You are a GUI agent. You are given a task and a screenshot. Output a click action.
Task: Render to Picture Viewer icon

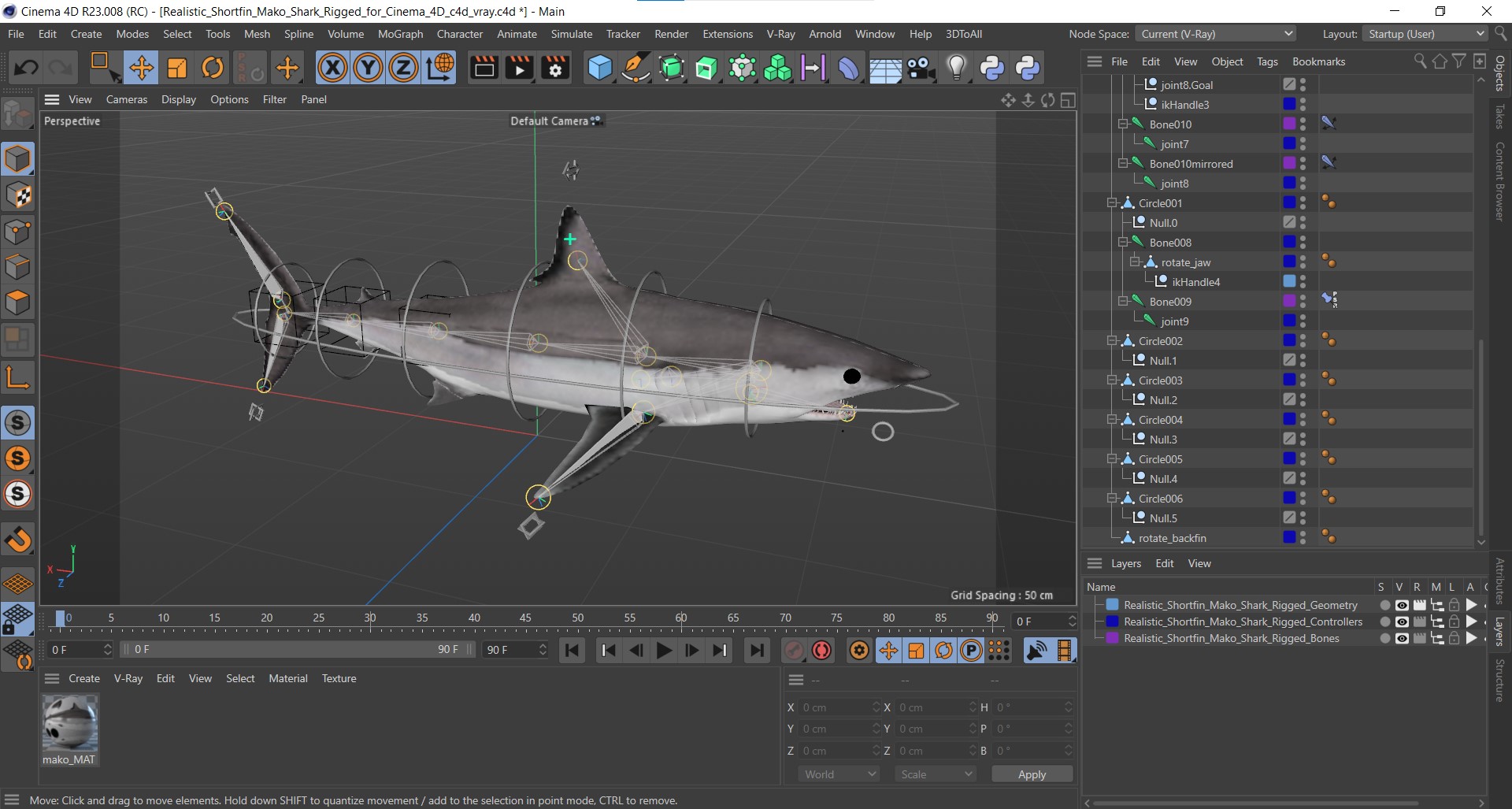520,68
